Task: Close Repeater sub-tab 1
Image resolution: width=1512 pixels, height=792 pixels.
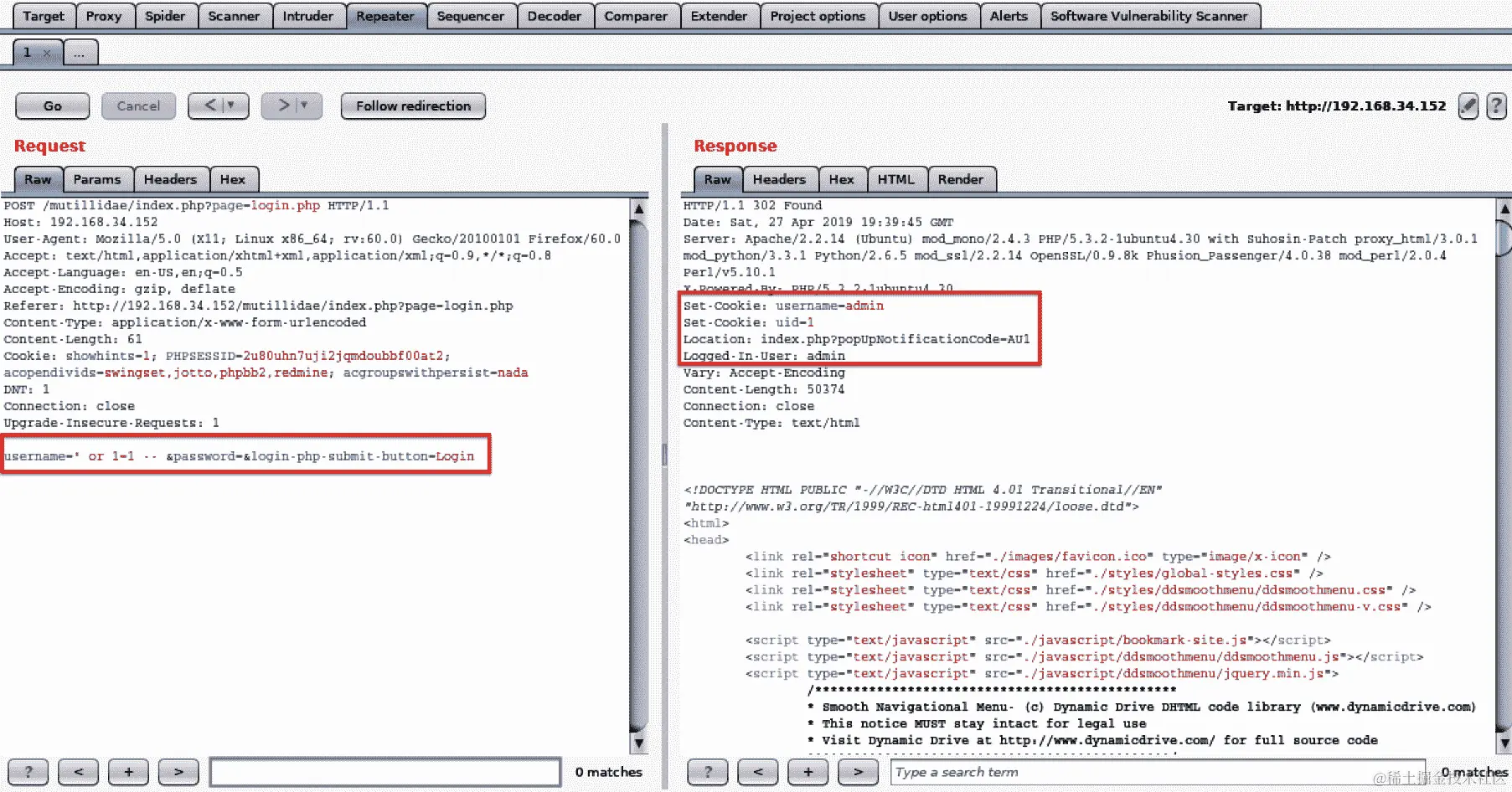Action: (47, 53)
